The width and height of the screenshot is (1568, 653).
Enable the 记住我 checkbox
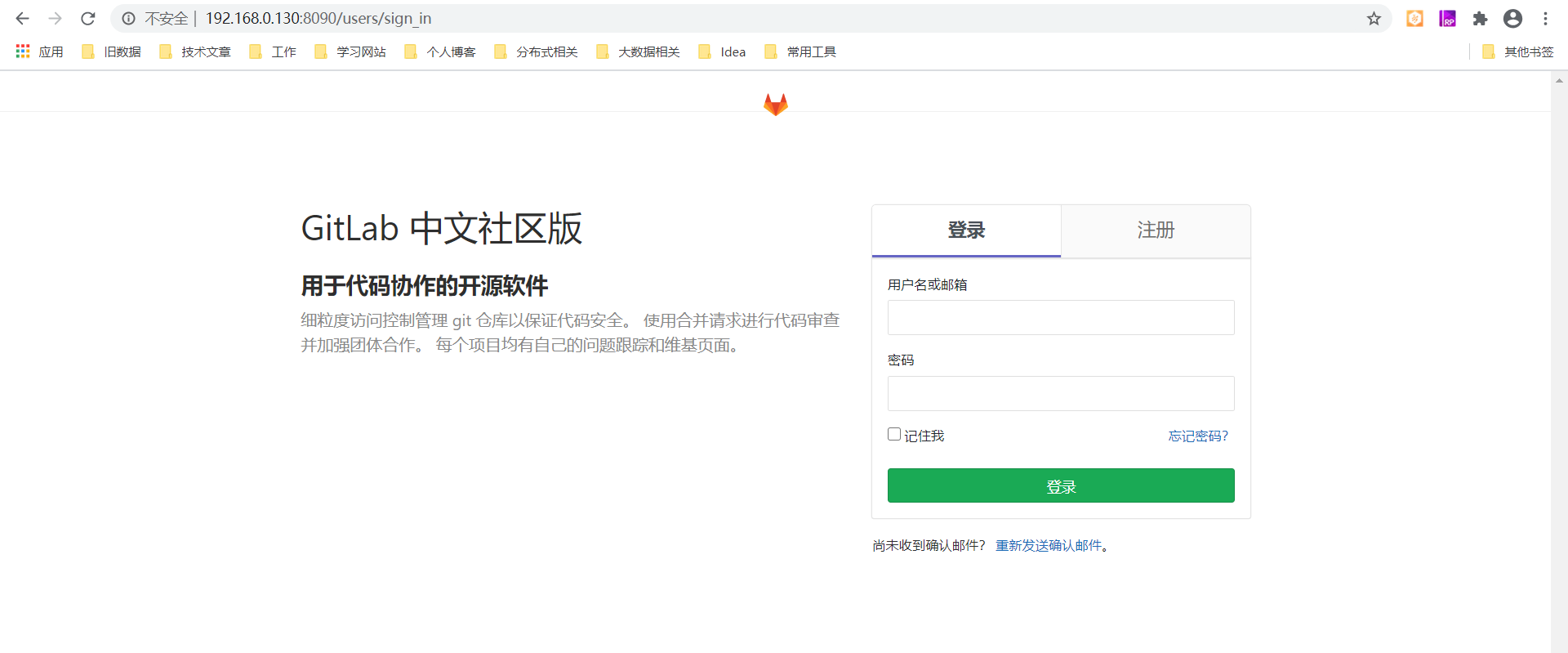click(x=894, y=434)
